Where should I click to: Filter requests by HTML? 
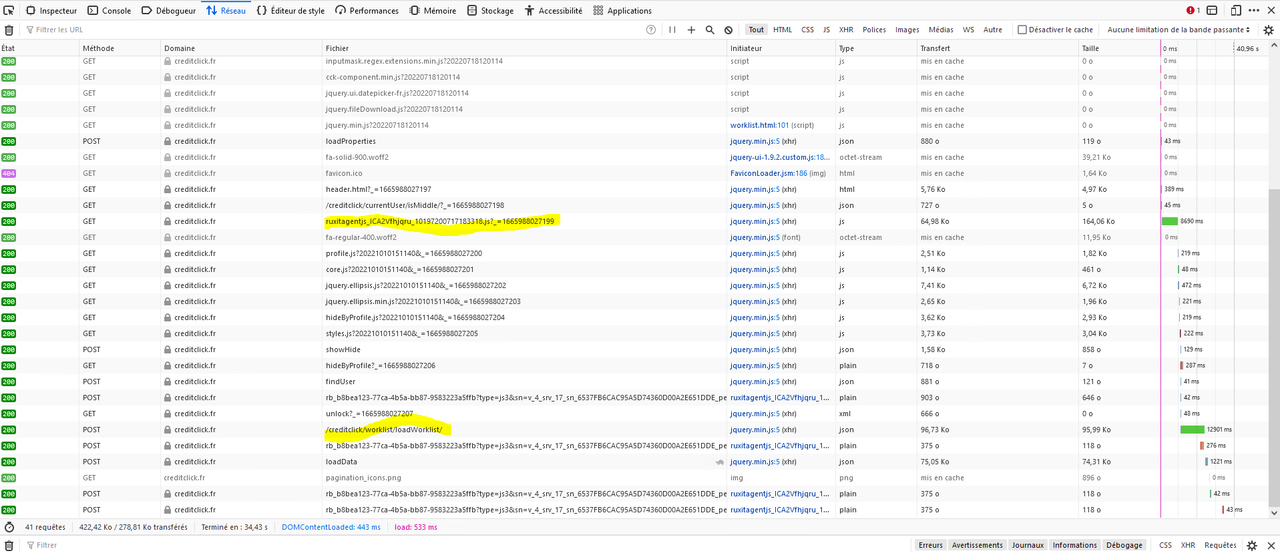(783, 30)
